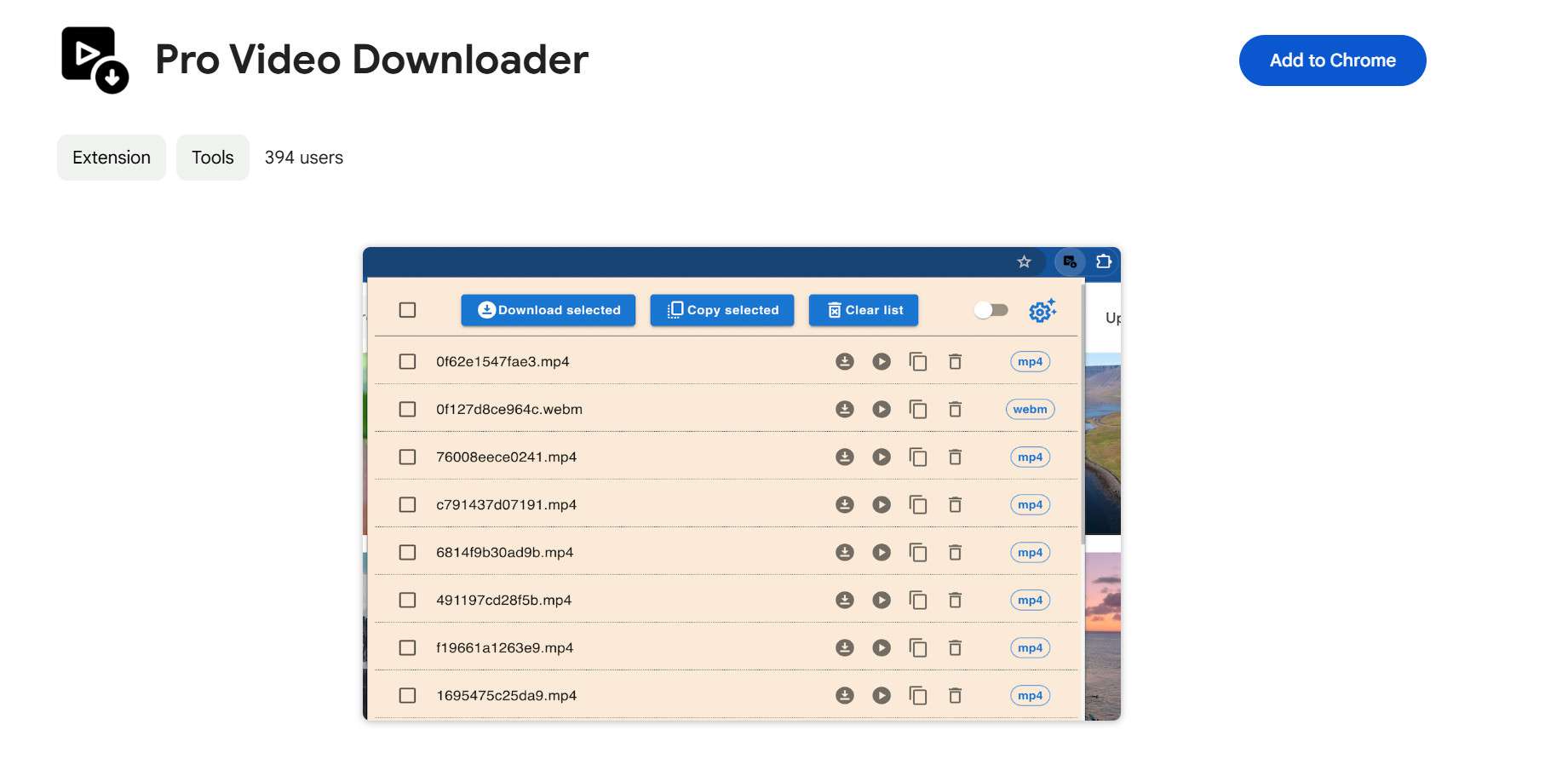Click the webm format badge
Screen dimensions: 1568x776
click(x=1030, y=409)
